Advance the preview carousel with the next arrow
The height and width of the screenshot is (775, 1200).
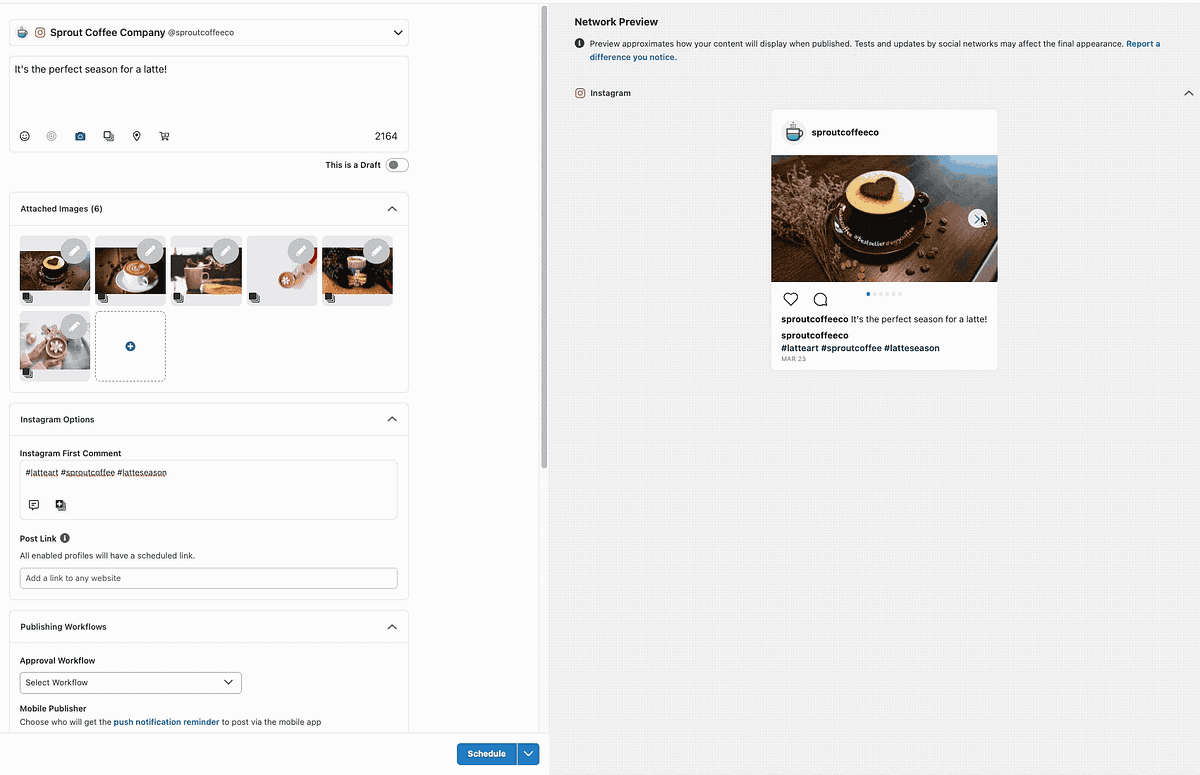point(978,218)
